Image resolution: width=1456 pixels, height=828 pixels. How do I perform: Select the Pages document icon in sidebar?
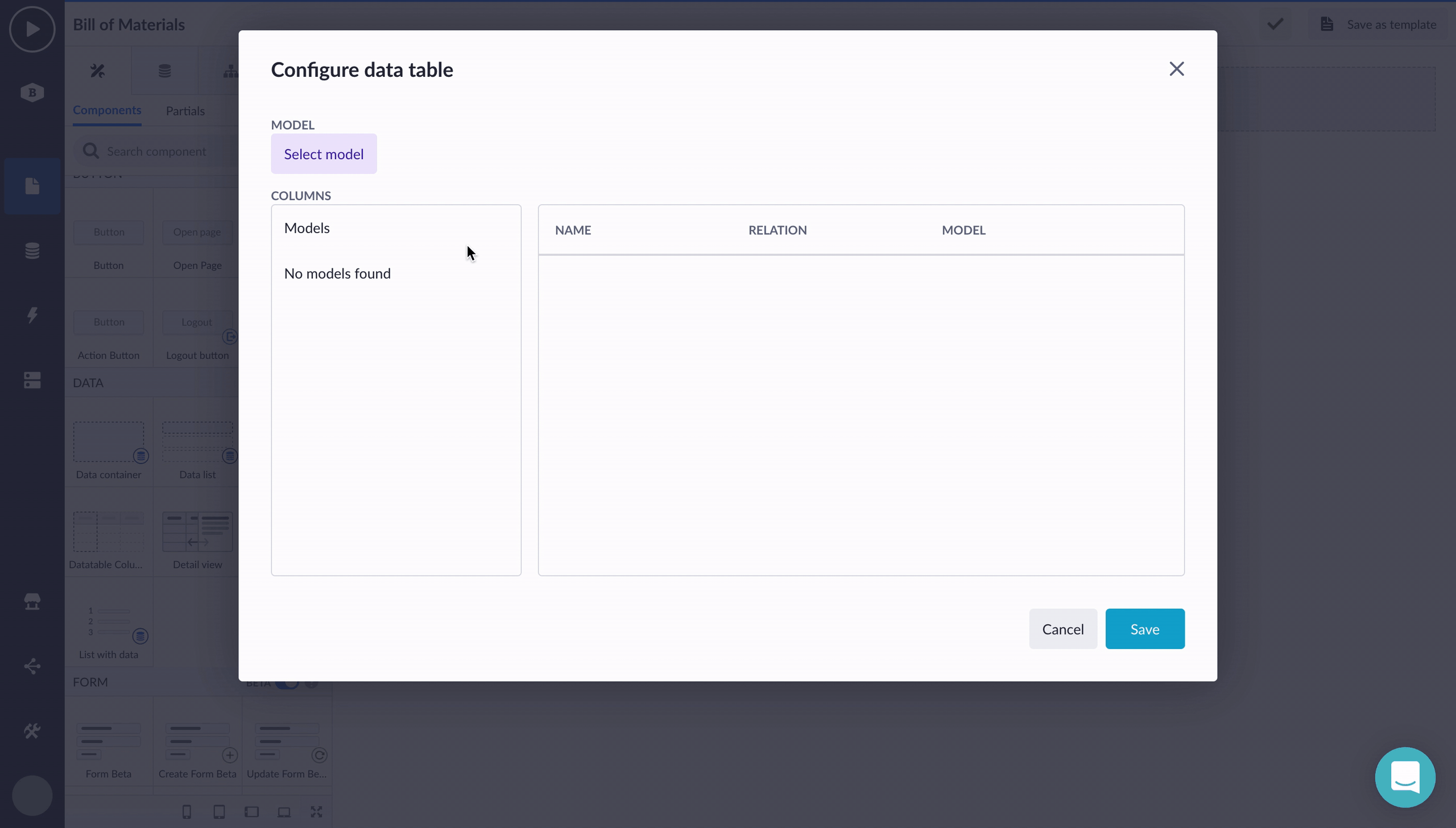32,186
